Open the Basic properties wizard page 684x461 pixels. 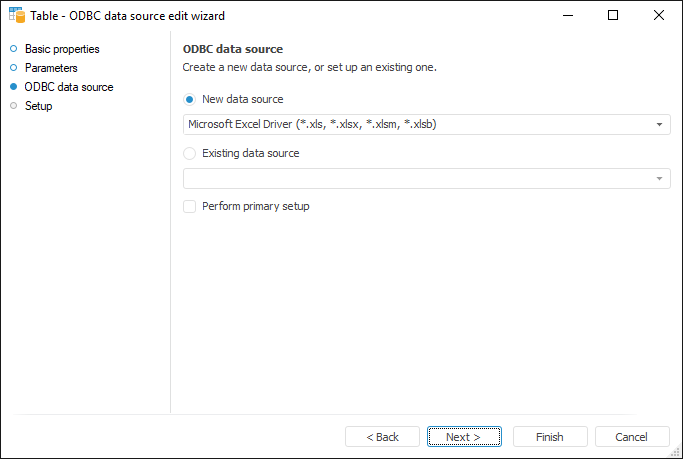(62, 49)
